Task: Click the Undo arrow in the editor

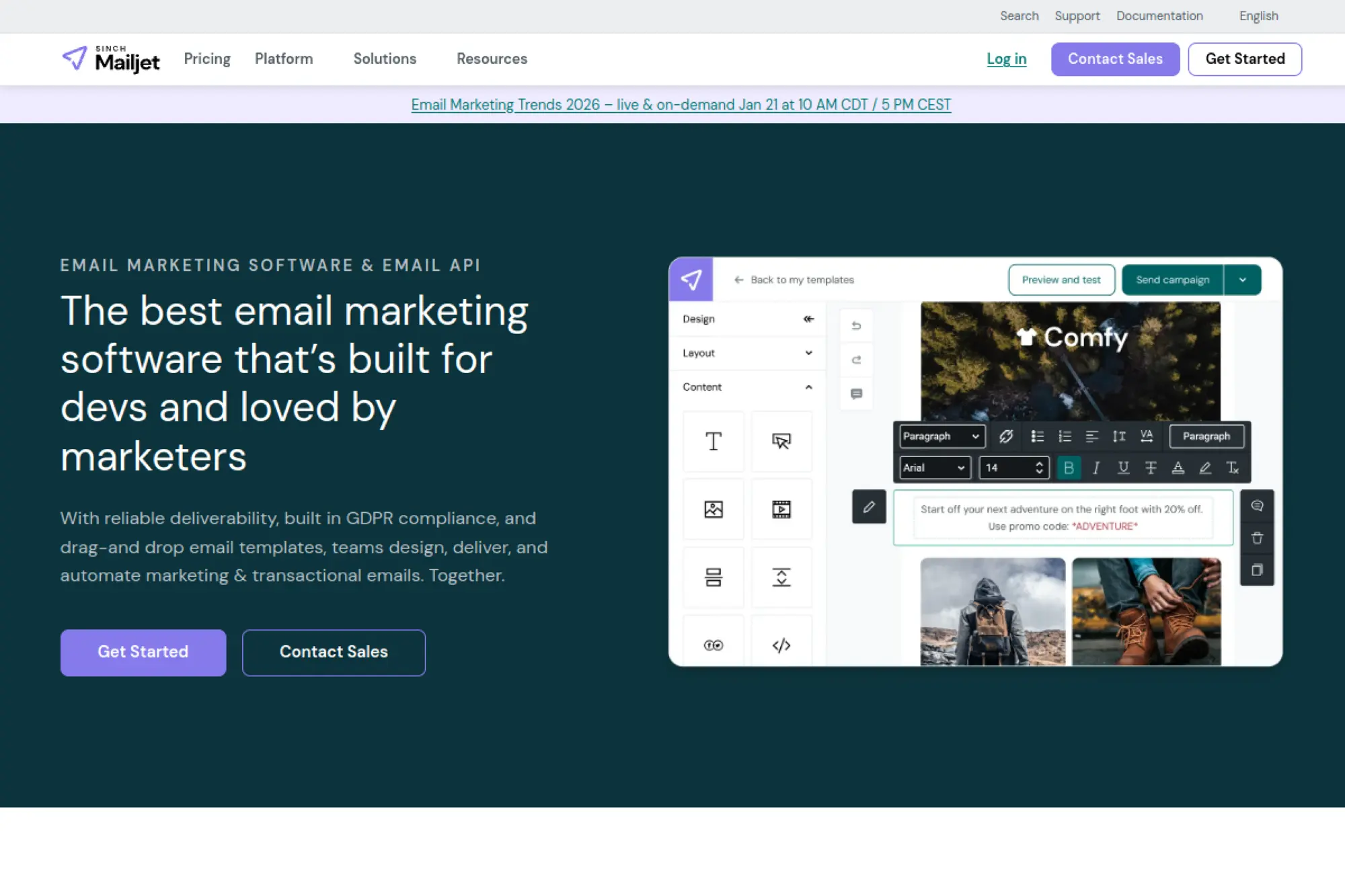Action: pyautogui.click(x=855, y=325)
